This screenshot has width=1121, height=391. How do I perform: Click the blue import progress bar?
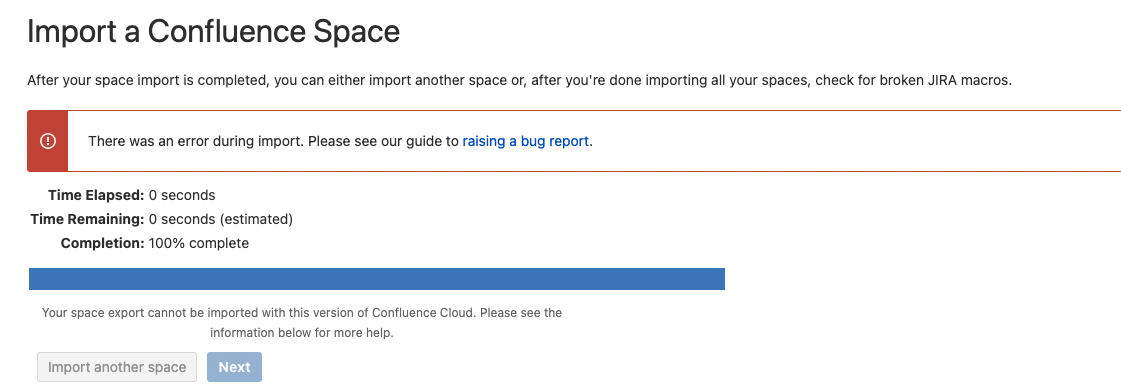(377, 279)
